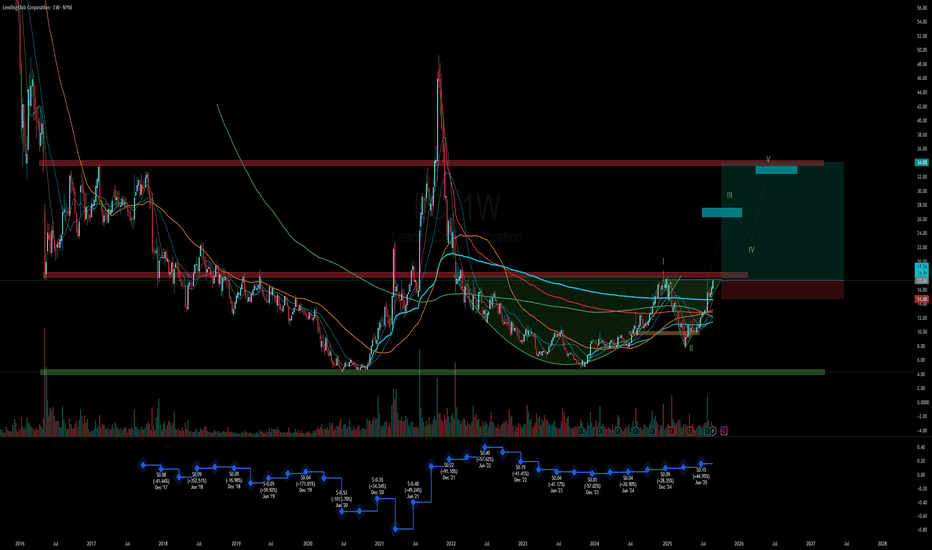Click the Jun '21 EPS data point label
Screen dimensions: 932x550
[x=413, y=490]
